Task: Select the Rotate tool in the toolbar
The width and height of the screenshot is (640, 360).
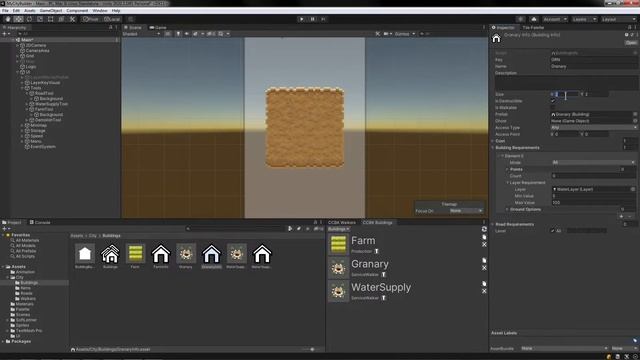Action: tap(29, 19)
